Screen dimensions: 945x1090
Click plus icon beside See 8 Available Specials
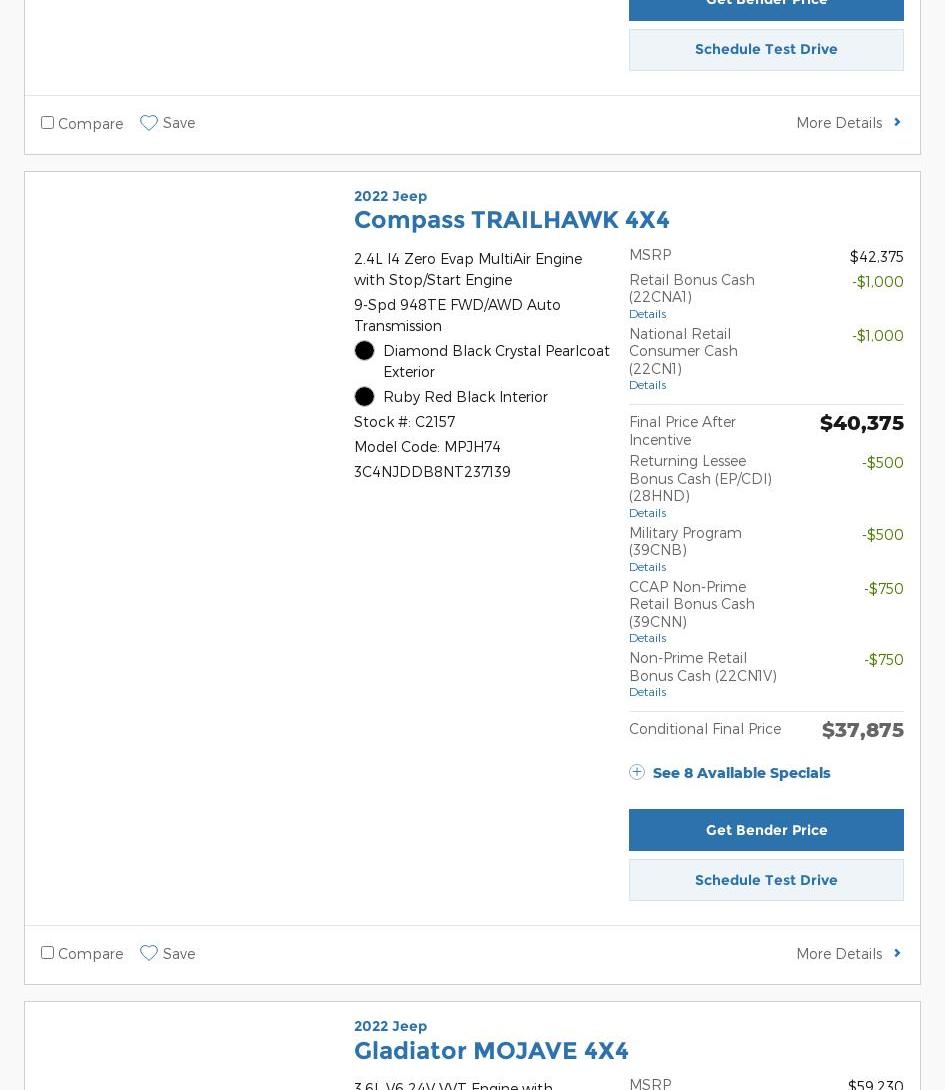click(637, 772)
